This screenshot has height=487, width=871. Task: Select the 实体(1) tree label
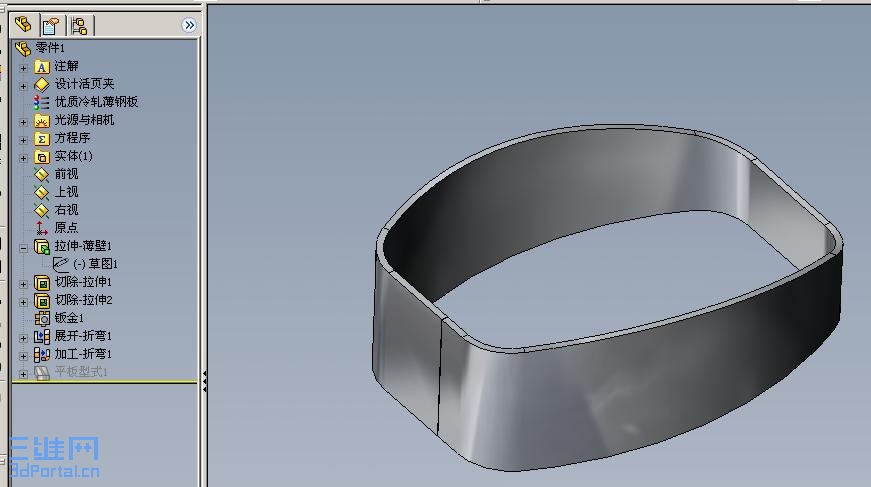[73, 156]
